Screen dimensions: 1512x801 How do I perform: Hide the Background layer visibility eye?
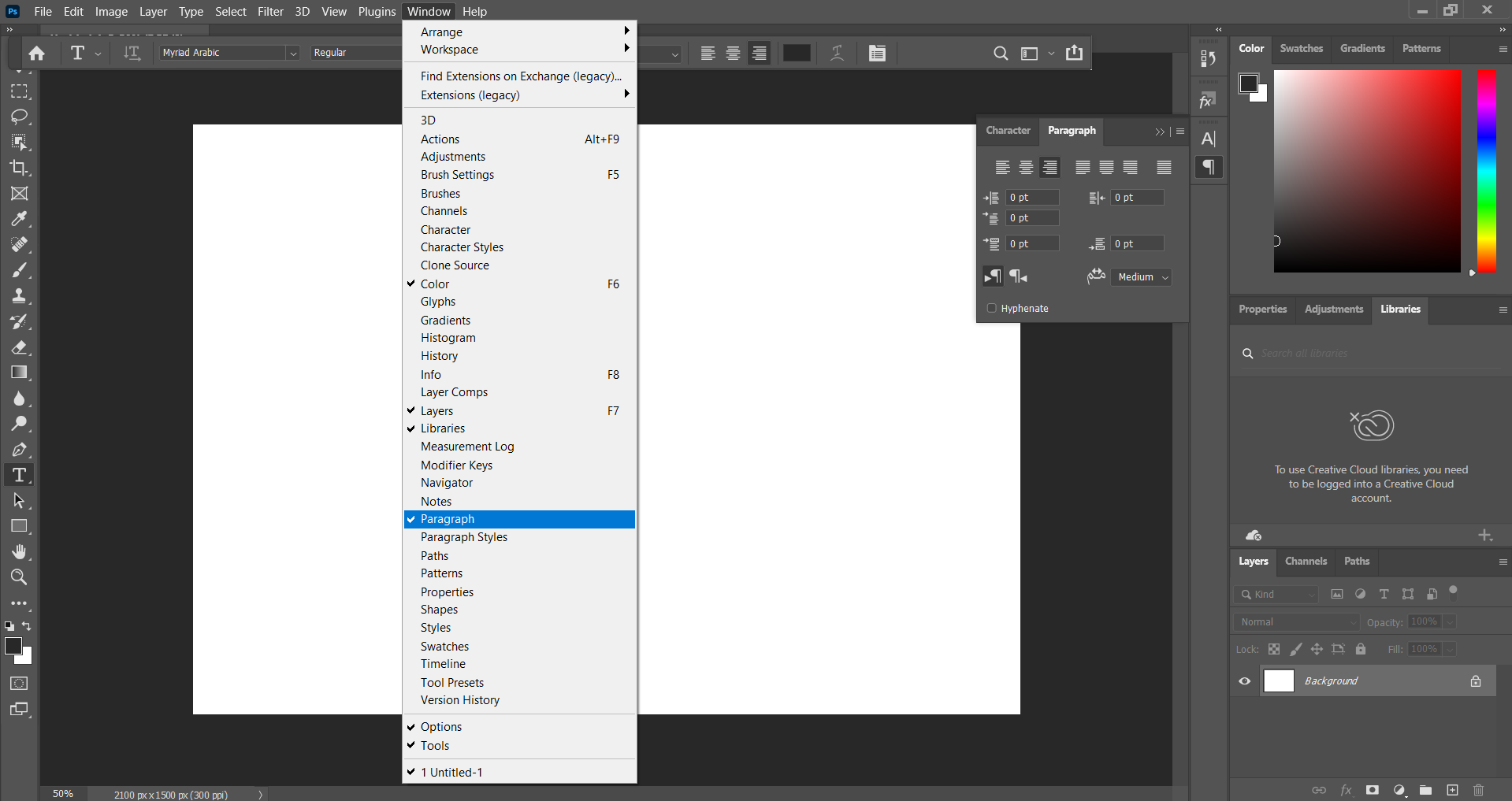(x=1245, y=681)
